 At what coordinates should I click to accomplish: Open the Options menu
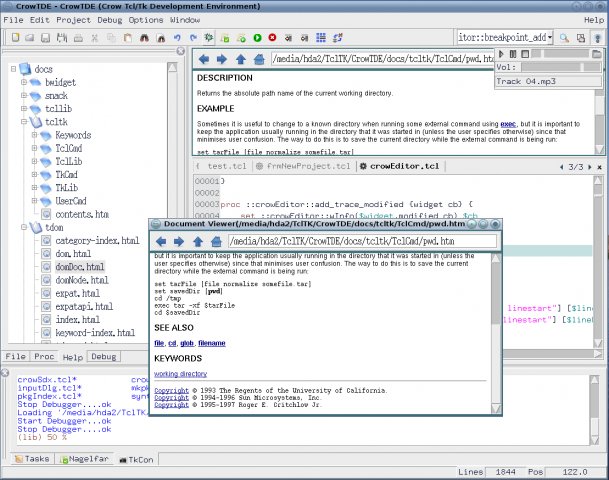point(146,20)
